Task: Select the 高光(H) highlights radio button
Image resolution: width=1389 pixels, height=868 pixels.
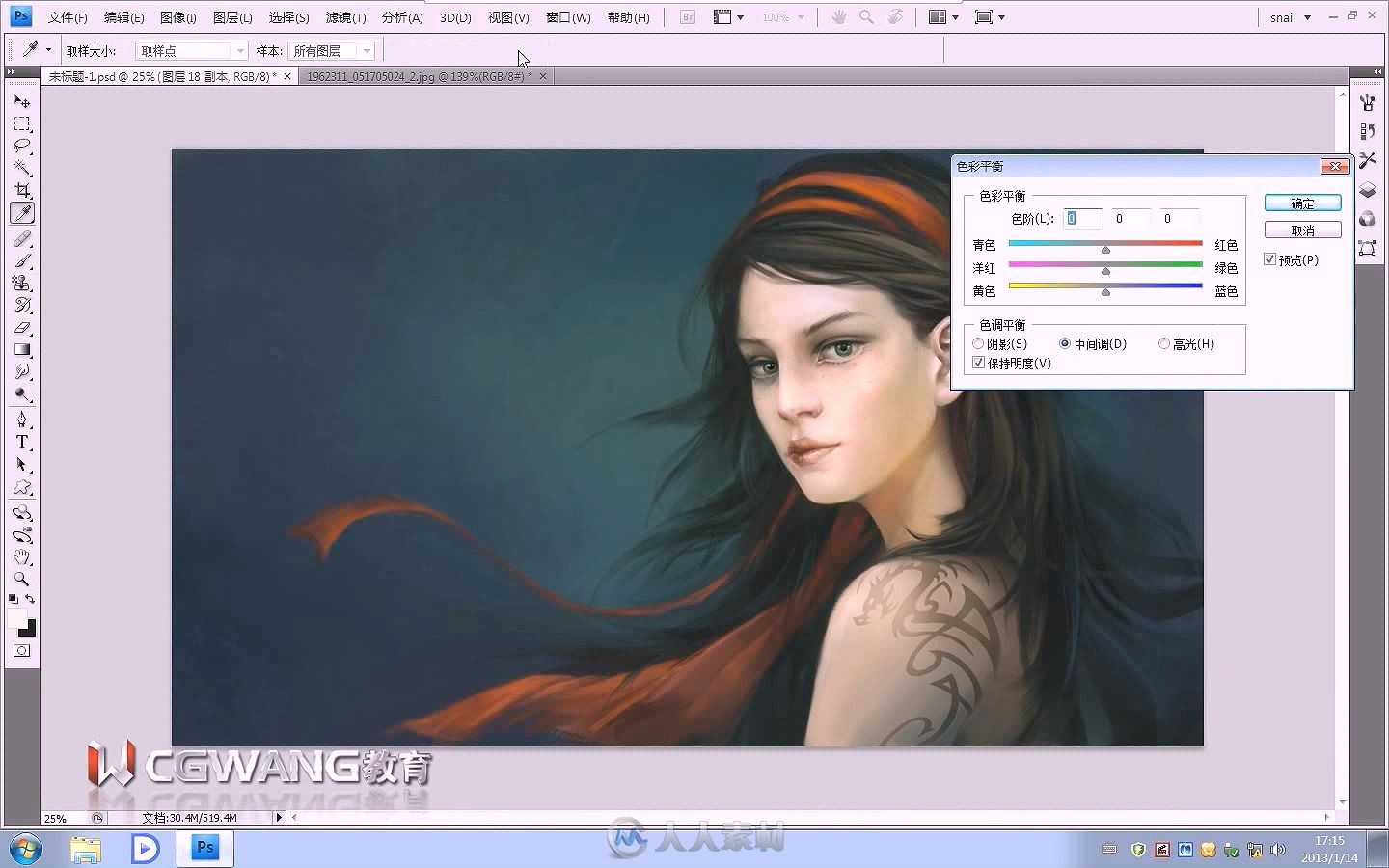Action: [1163, 343]
